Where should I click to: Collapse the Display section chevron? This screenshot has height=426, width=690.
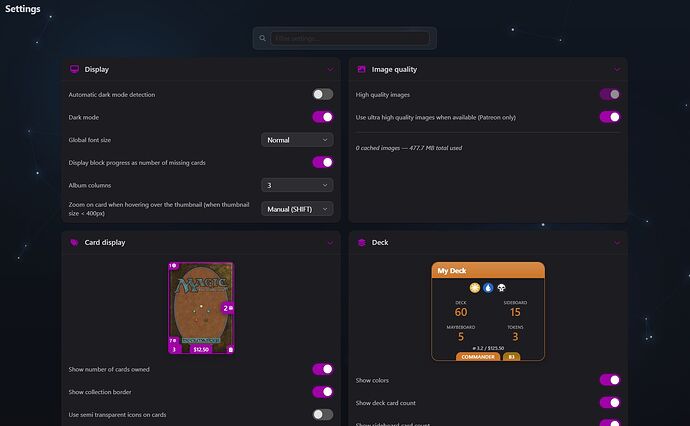coord(330,70)
